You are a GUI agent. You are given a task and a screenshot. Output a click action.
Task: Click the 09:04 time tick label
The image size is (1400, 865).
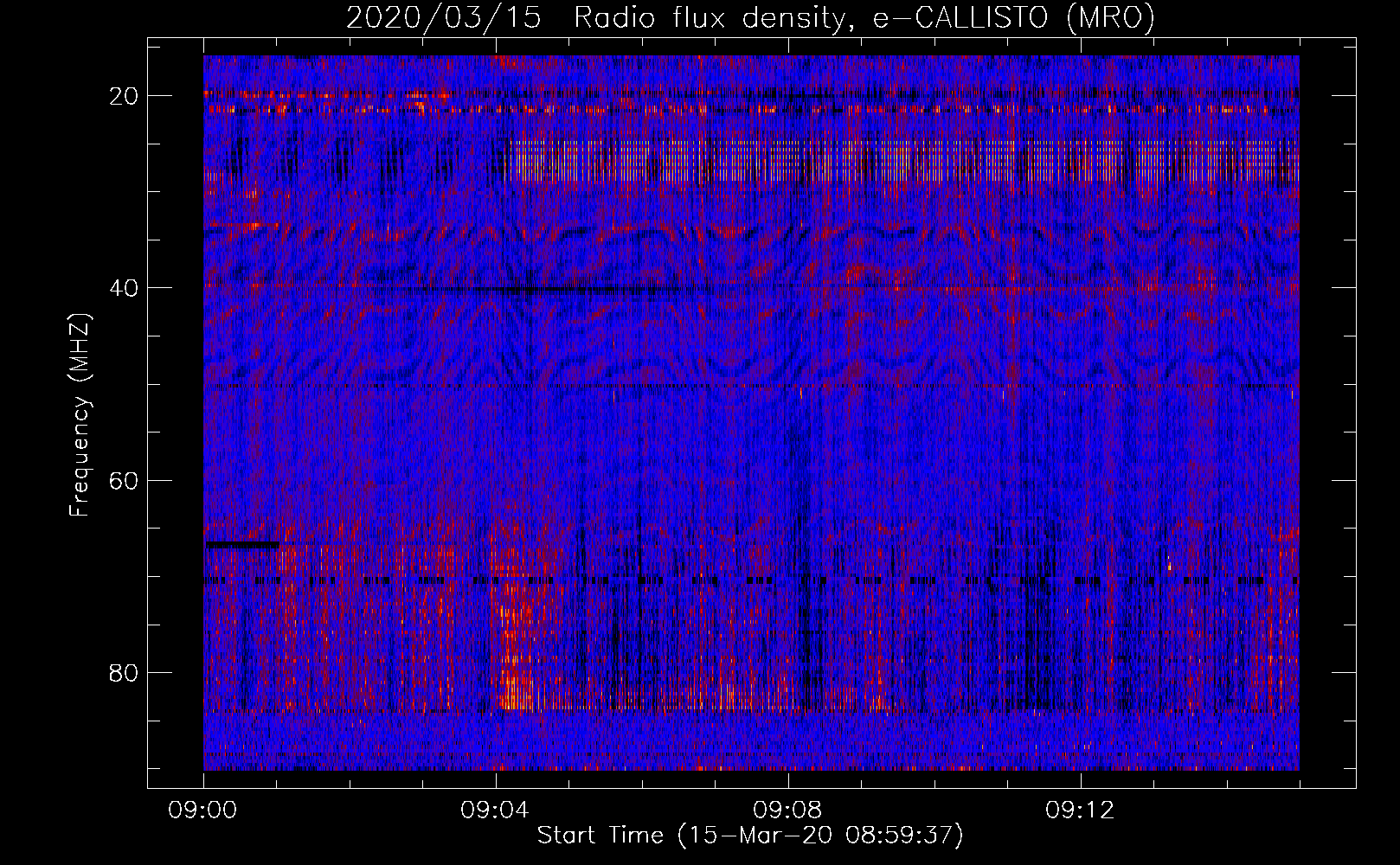(x=496, y=811)
